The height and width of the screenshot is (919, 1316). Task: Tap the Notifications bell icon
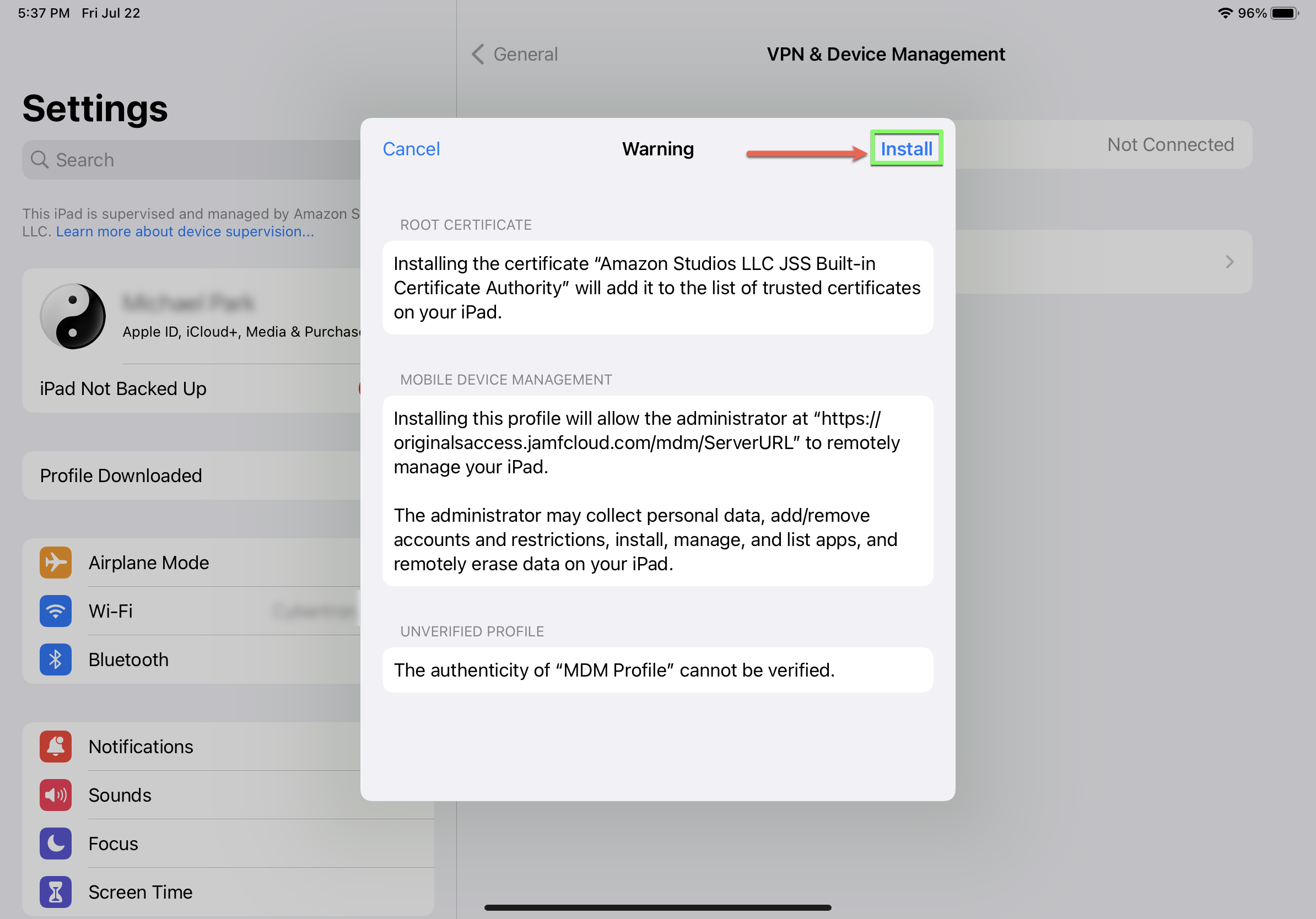pos(56,747)
